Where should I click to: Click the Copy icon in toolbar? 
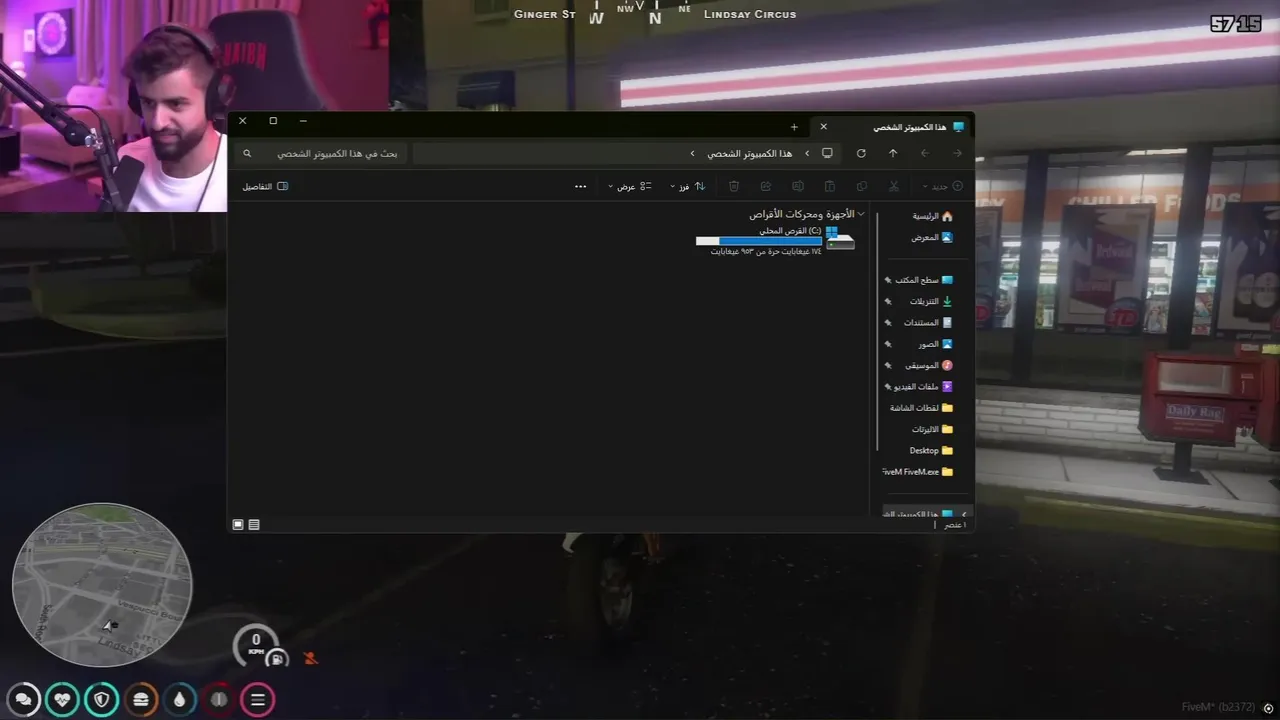pyautogui.click(x=862, y=186)
